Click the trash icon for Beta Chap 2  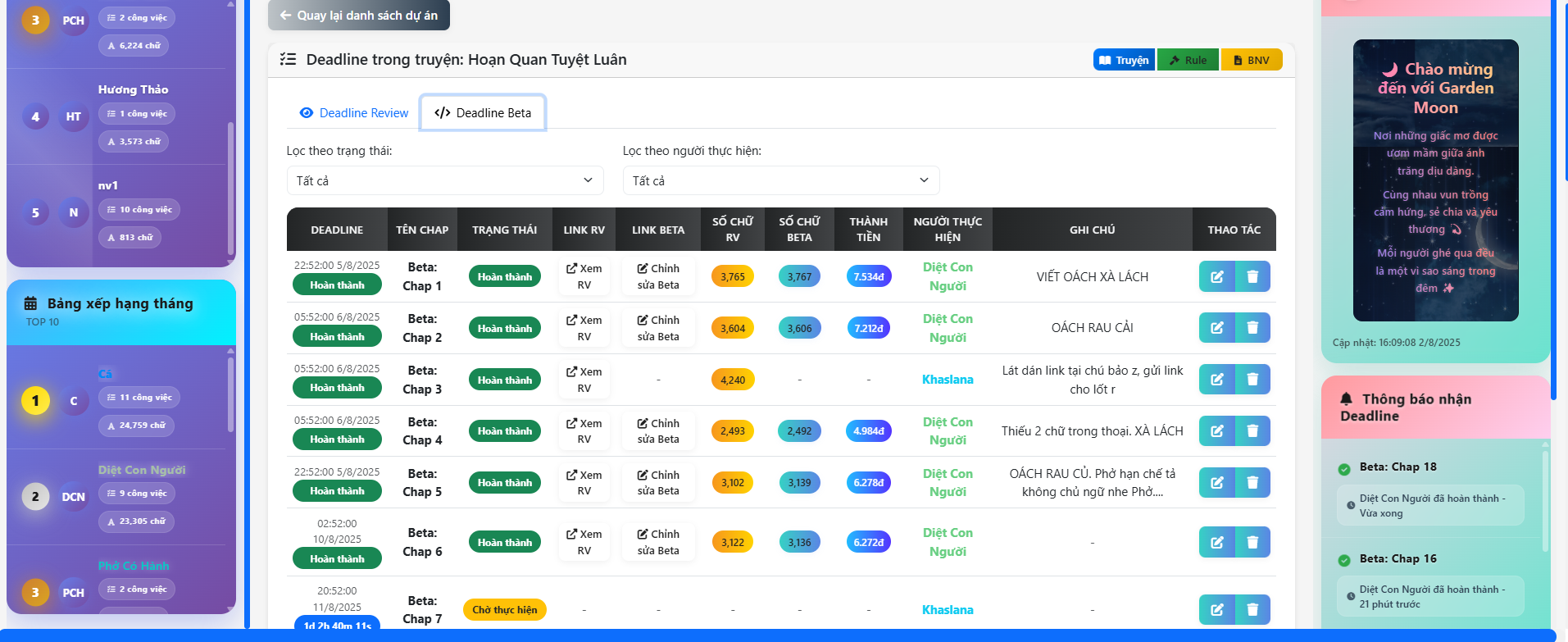pos(1252,328)
